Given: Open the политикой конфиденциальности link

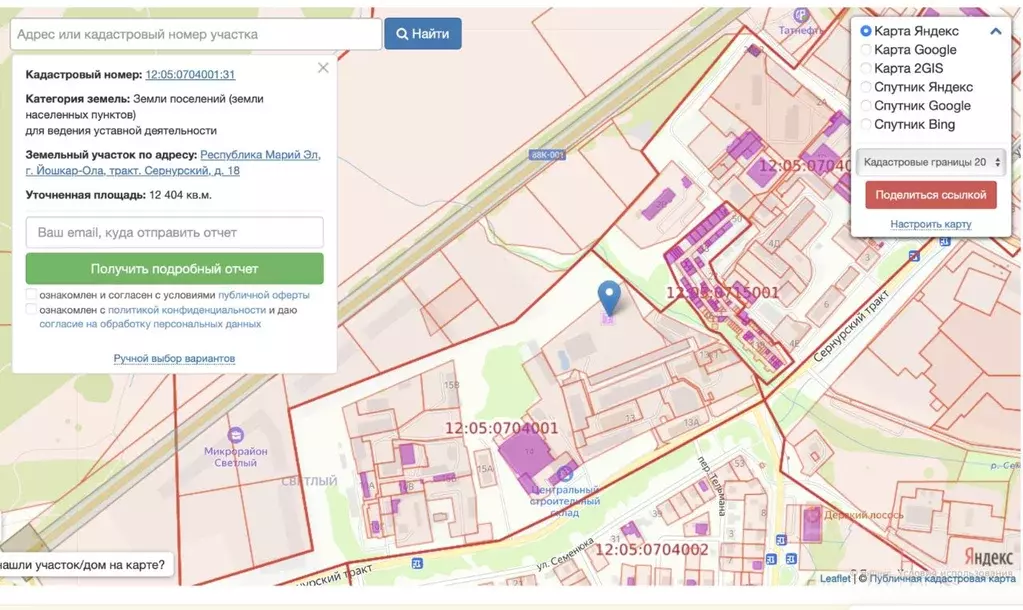Looking at the screenshot, I should click(x=187, y=310).
